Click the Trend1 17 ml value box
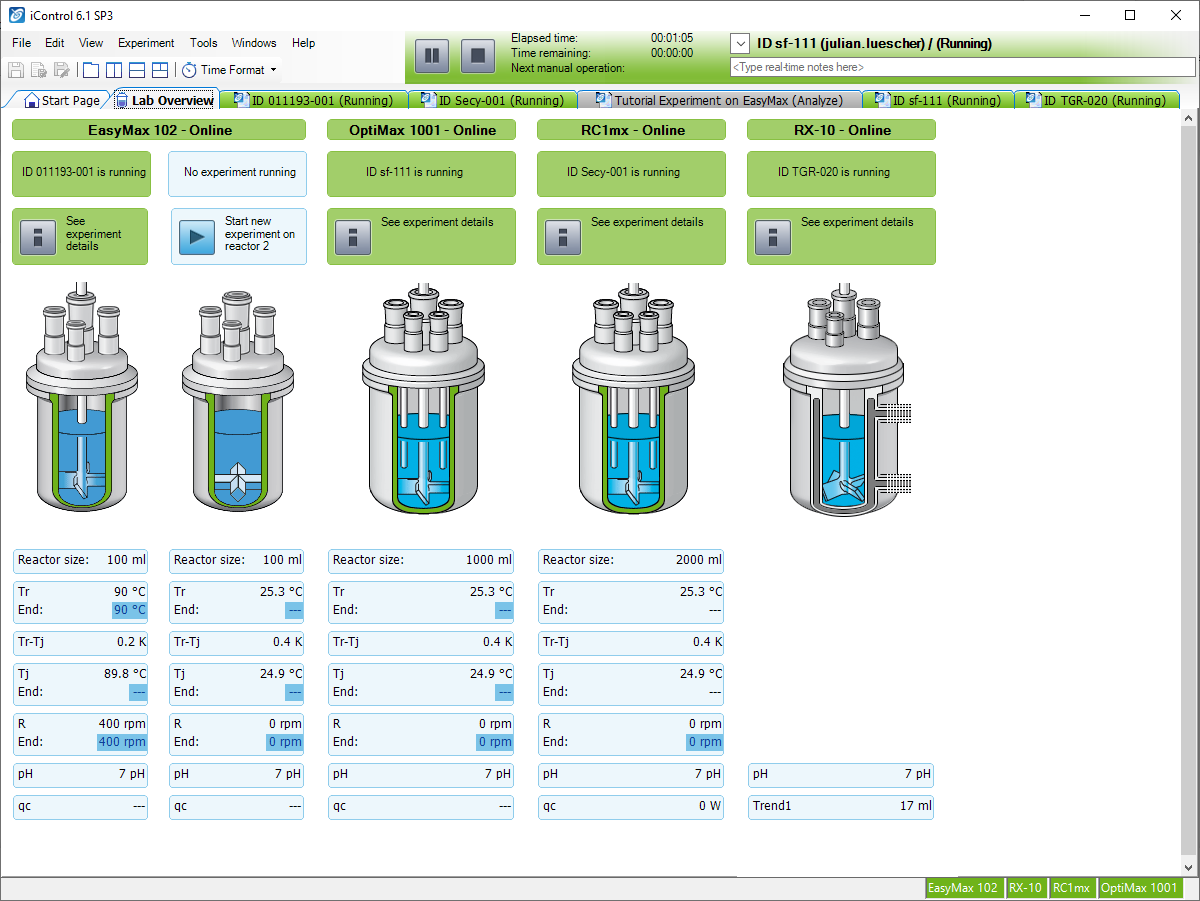1200x901 pixels. point(841,806)
